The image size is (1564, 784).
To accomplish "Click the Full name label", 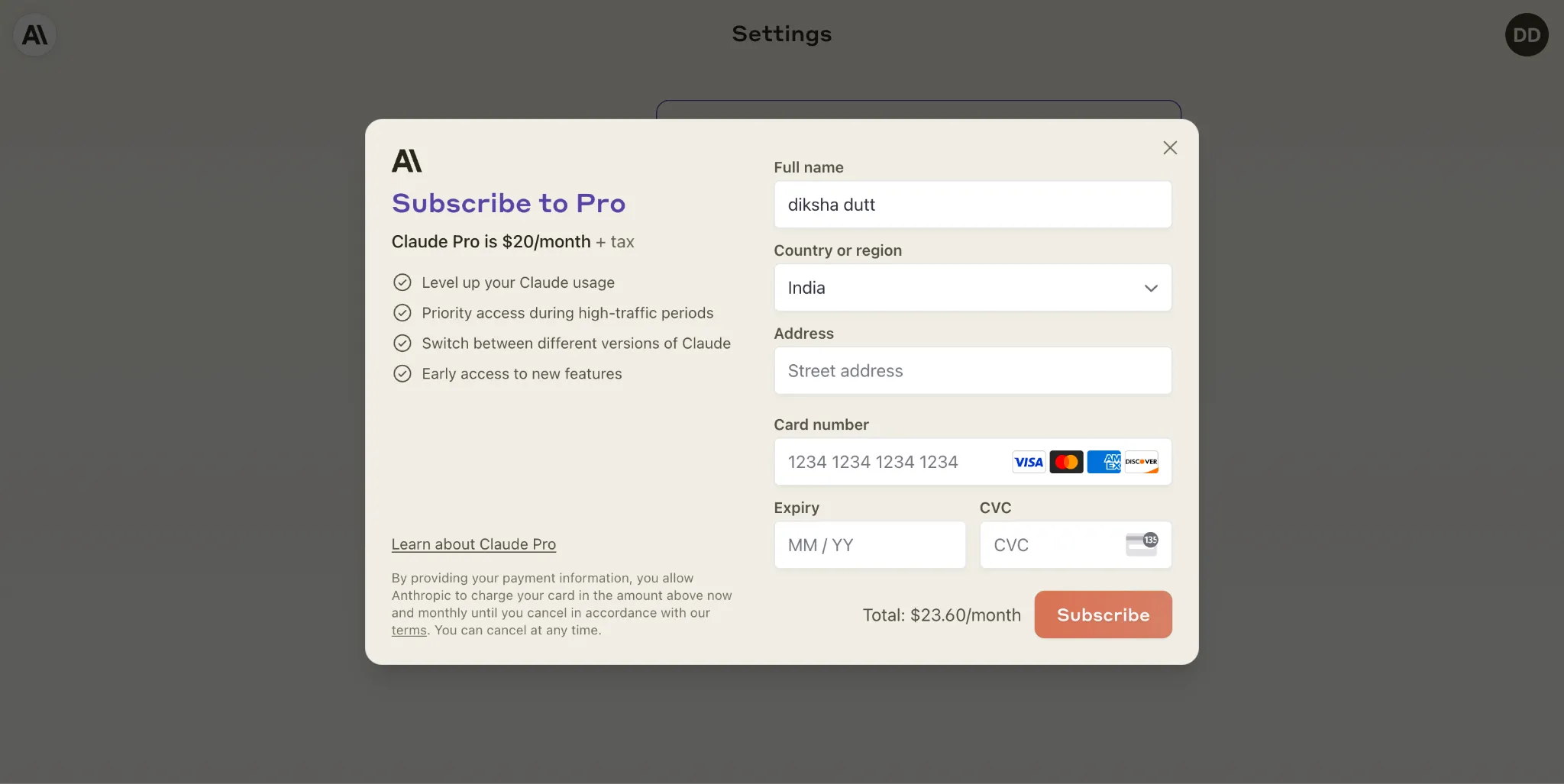I will coord(809,167).
